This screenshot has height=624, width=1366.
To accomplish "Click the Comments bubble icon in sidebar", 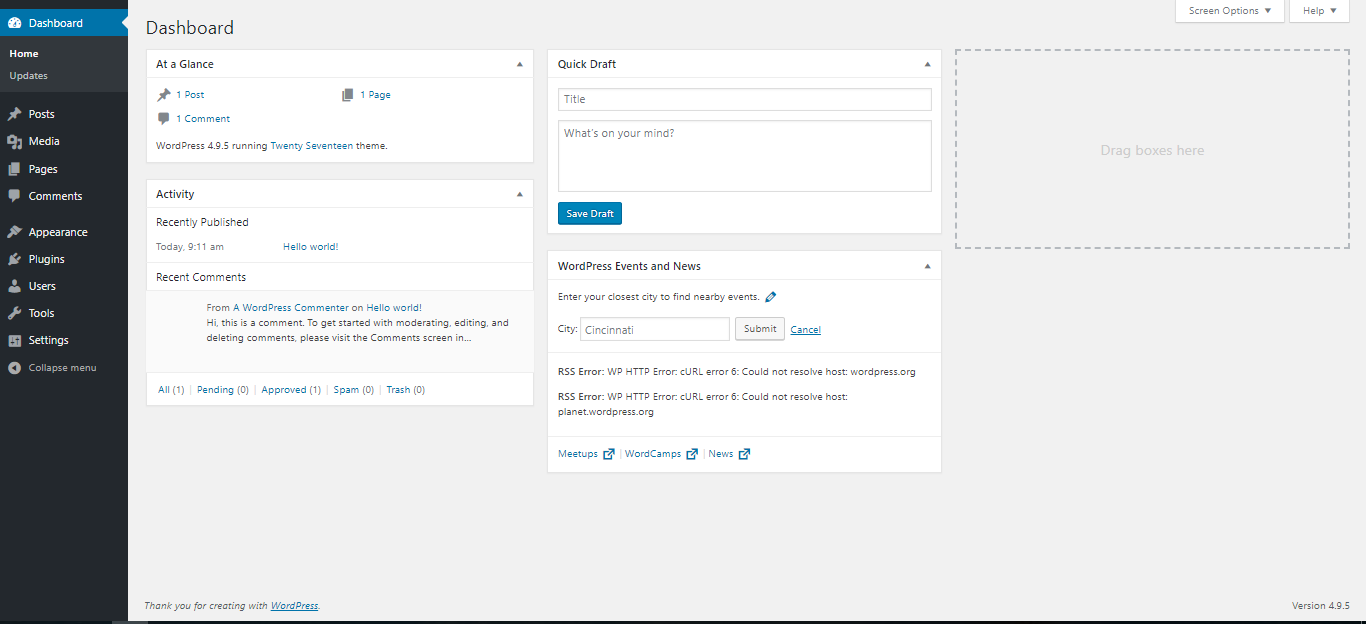I will coord(14,196).
